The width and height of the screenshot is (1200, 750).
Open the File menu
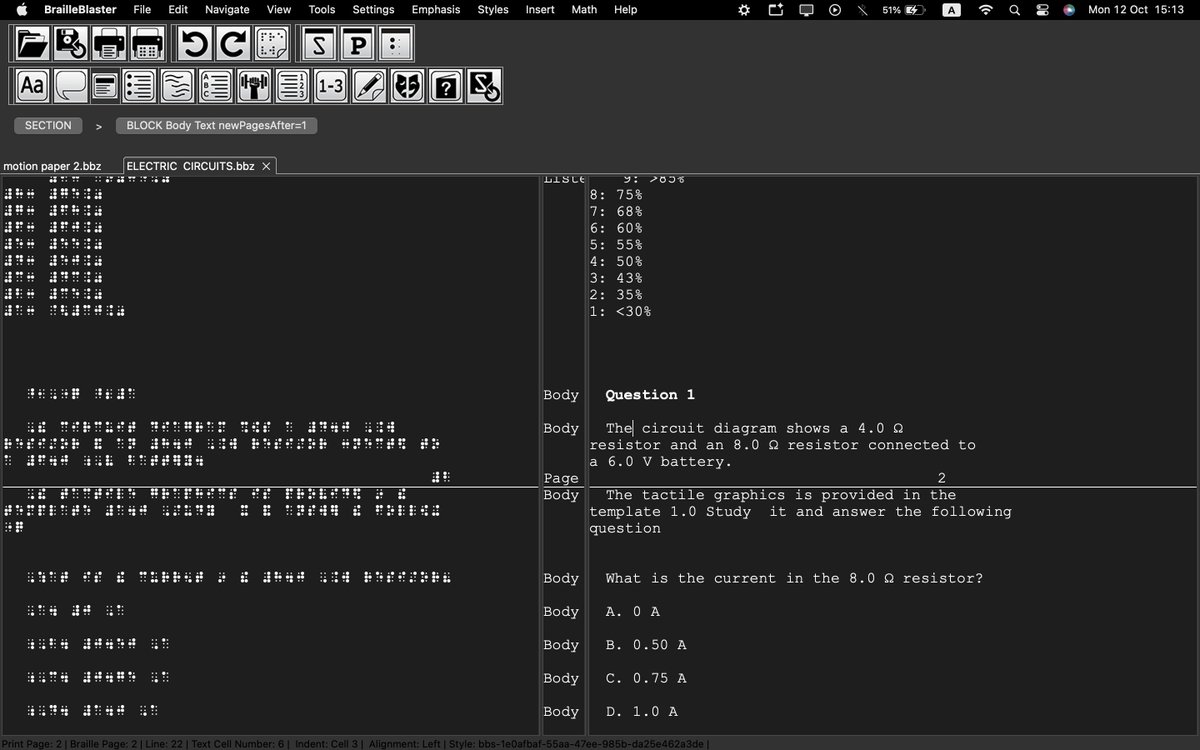(x=142, y=10)
